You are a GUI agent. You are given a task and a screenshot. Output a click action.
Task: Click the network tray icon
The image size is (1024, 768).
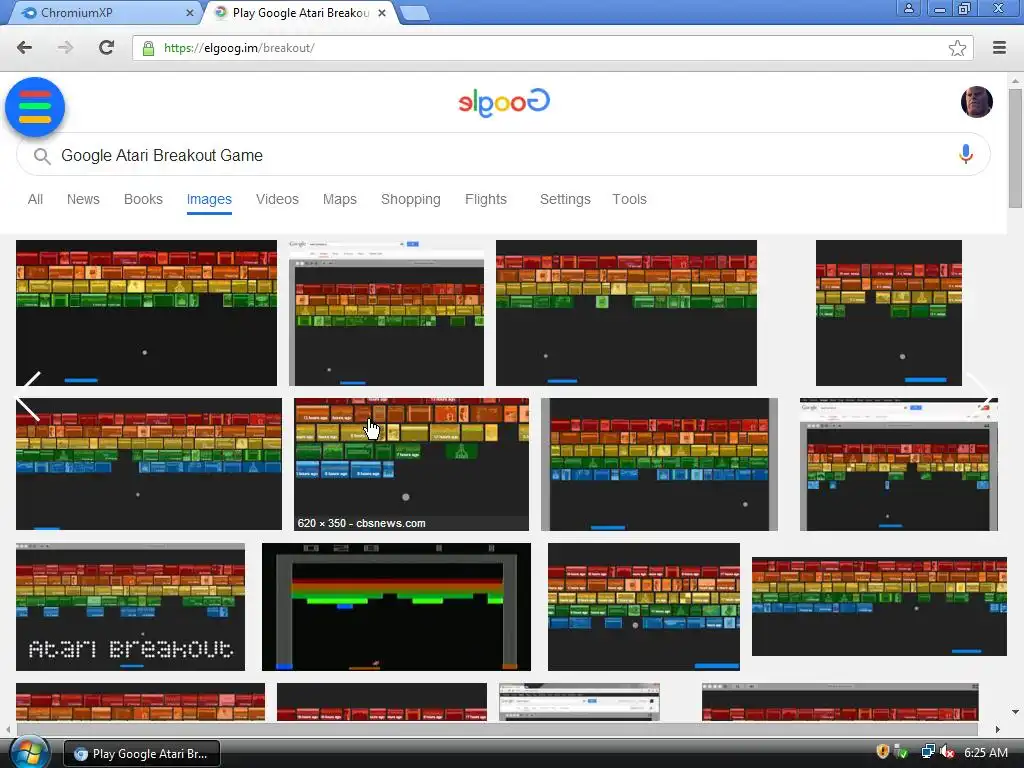coord(927,752)
